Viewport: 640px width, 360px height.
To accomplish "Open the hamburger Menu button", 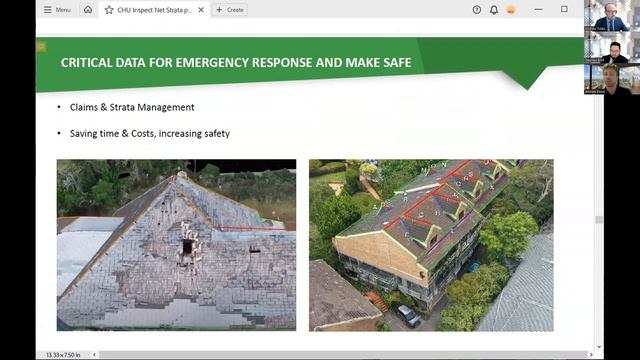I will coord(57,9).
